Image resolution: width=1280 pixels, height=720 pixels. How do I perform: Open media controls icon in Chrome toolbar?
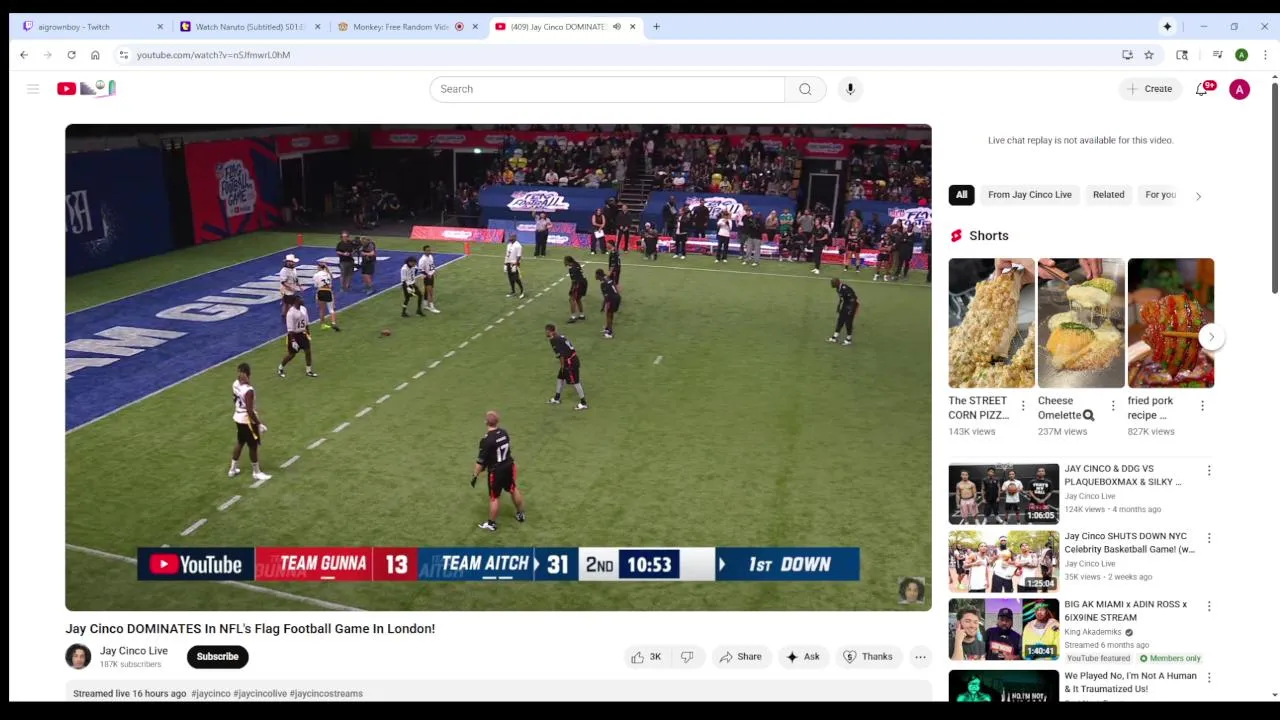[1217, 55]
